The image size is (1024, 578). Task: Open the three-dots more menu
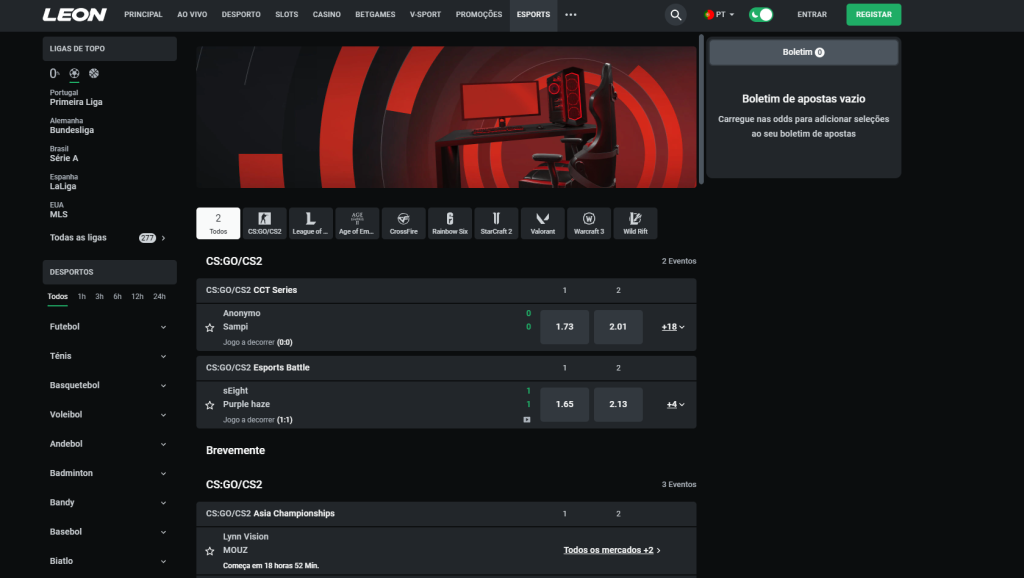click(x=571, y=14)
